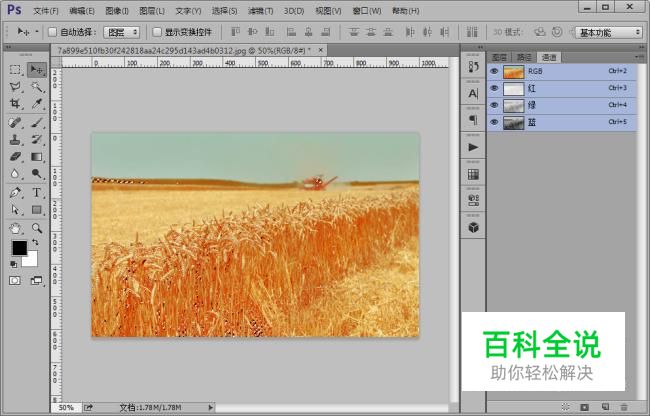650x416 pixels.
Task: Swap foreground and background colors
Action: point(35,242)
